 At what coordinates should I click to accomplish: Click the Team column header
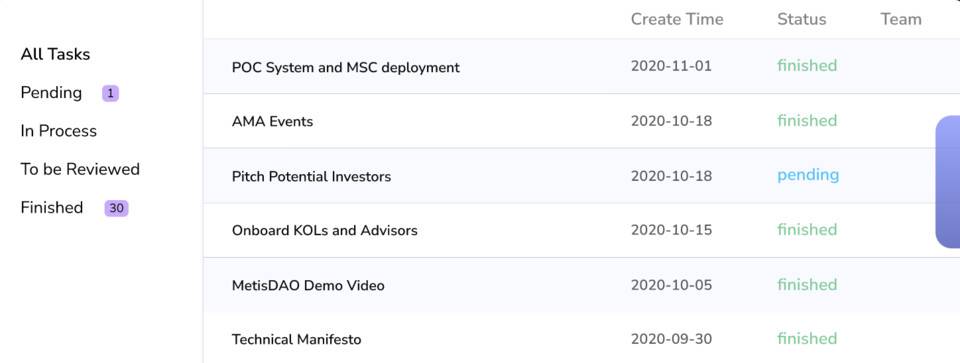pyautogui.click(x=901, y=20)
